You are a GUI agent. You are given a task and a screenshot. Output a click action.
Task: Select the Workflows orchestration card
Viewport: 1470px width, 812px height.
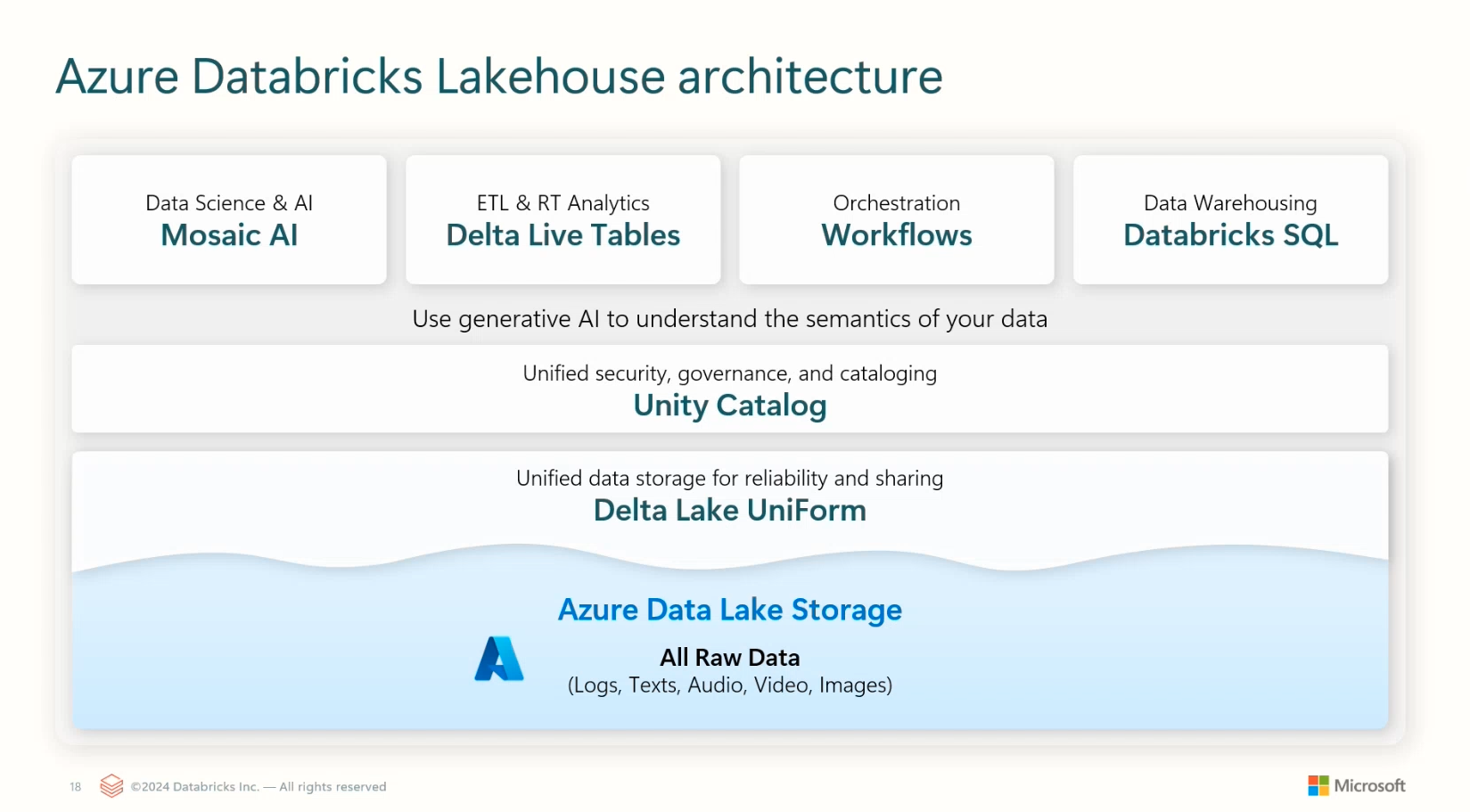896,219
